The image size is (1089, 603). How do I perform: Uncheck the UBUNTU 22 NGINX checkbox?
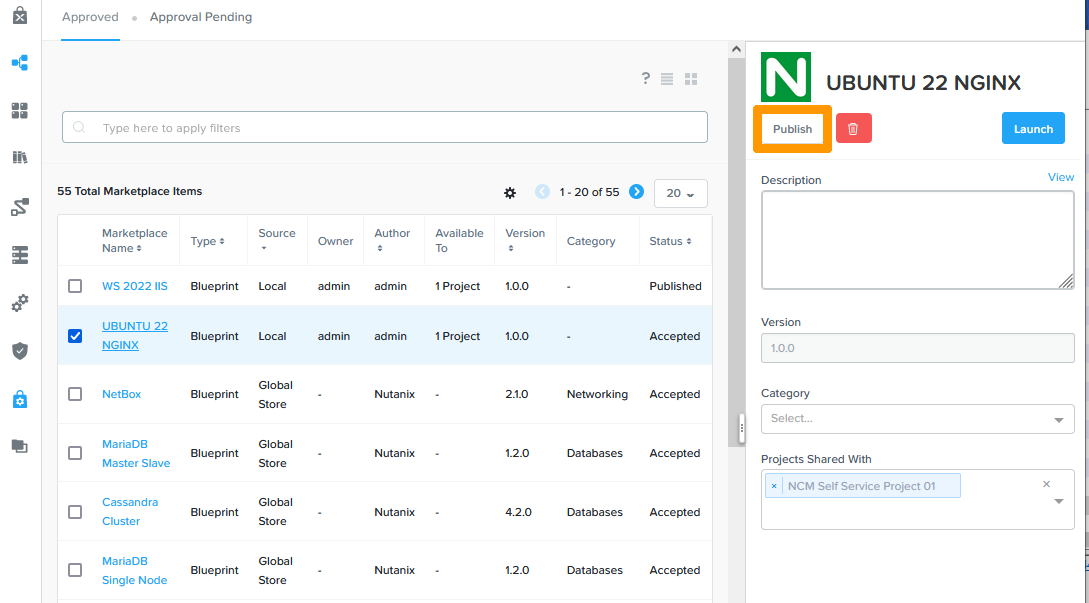pos(75,336)
